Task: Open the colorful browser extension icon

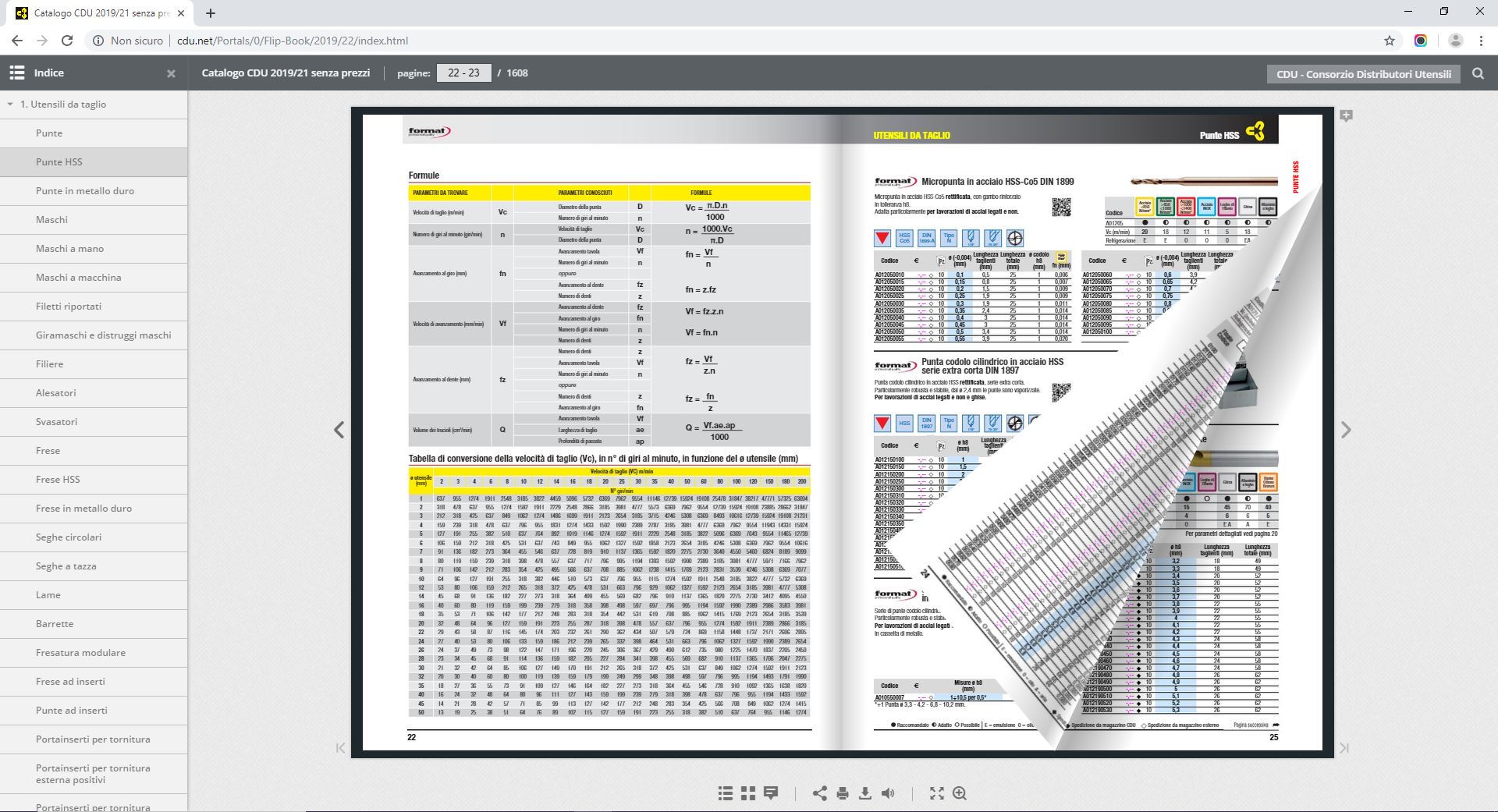Action: point(1421,41)
